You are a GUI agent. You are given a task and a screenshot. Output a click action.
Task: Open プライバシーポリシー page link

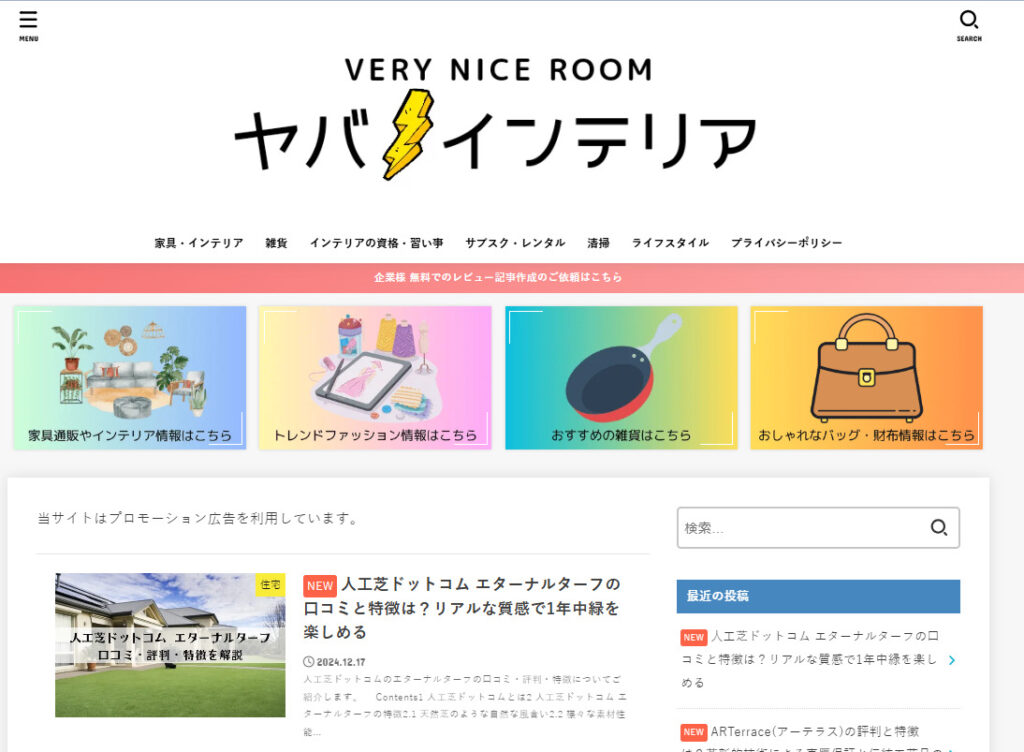[786, 243]
